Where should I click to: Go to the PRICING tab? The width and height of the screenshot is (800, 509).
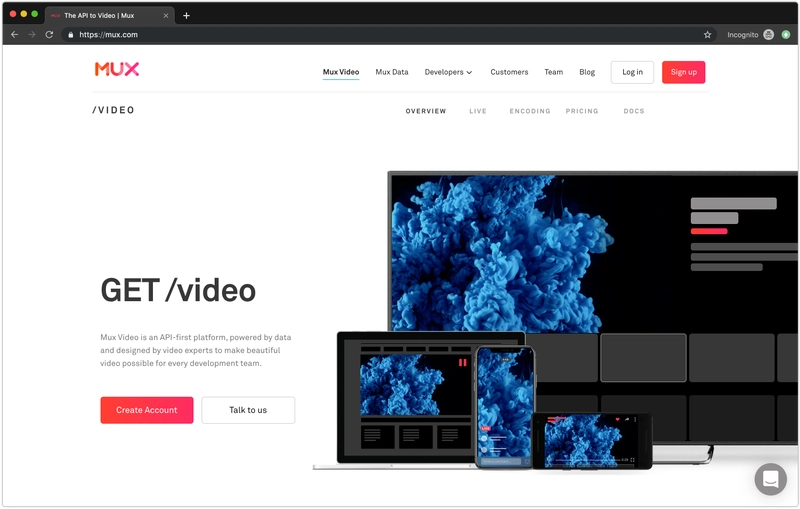pyautogui.click(x=582, y=111)
